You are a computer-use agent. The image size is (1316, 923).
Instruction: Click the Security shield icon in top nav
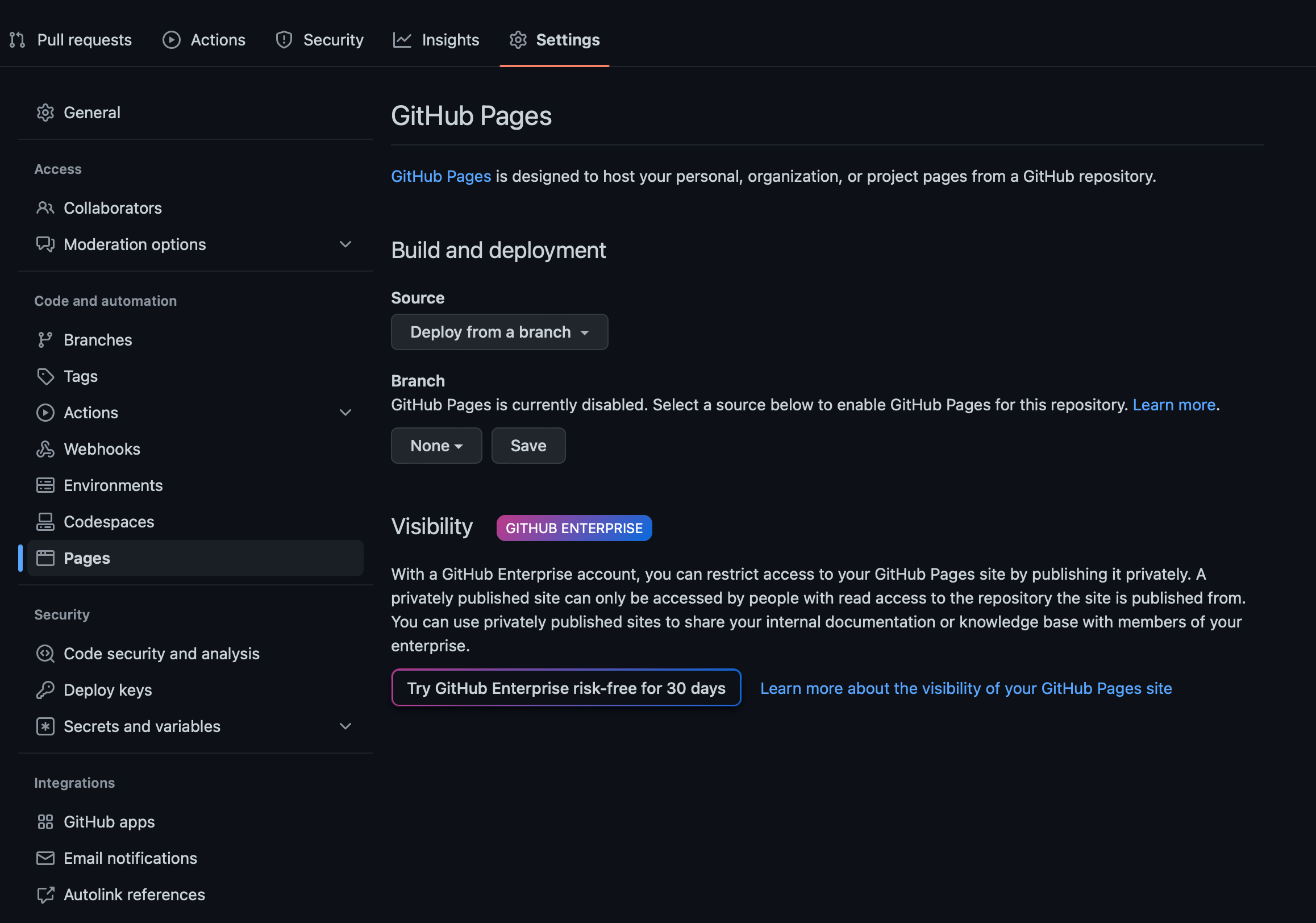coord(284,40)
